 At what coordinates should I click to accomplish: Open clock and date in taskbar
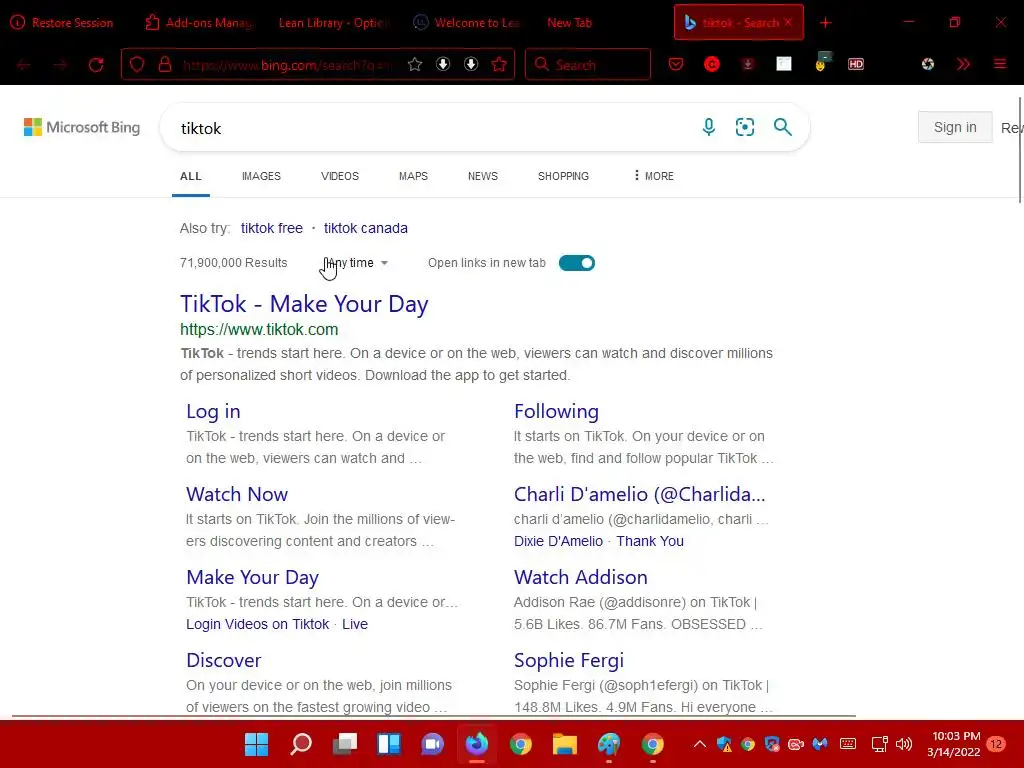[x=955, y=744]
